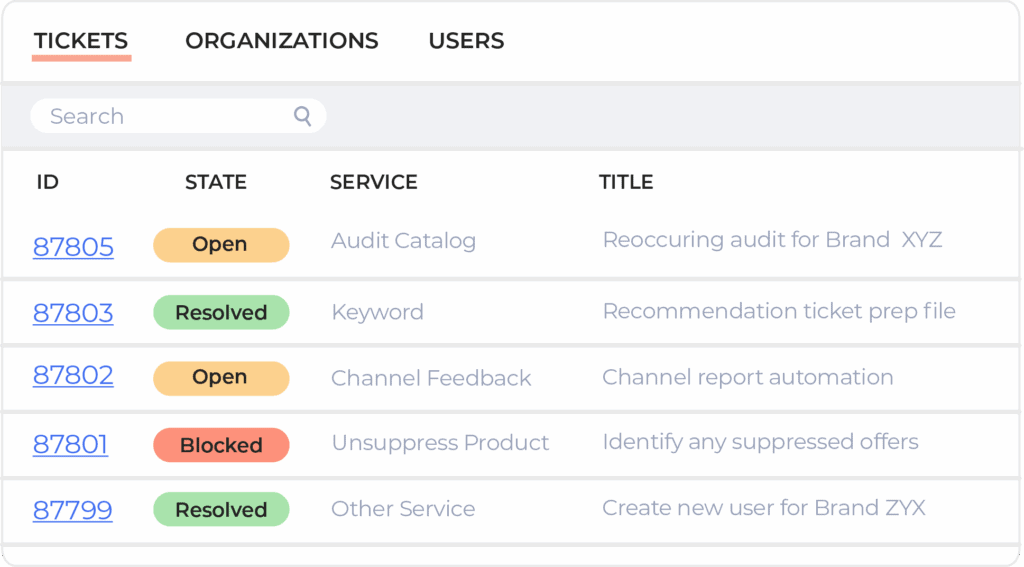Select the ID column header

tap(48, 182)
